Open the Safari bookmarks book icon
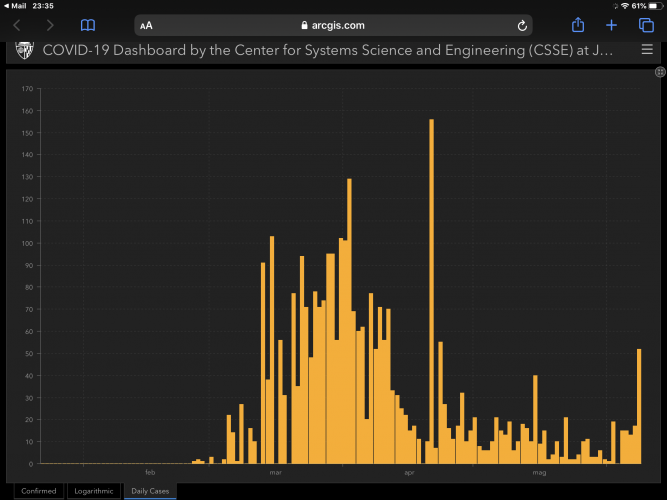Screen dimensions: 667x500 (88, 25)
